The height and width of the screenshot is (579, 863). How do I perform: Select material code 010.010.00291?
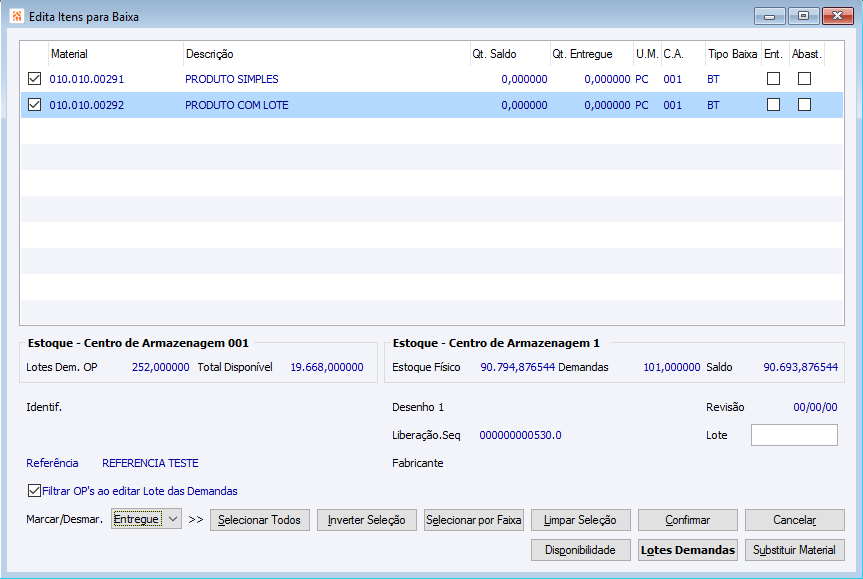tap(86, 79)
